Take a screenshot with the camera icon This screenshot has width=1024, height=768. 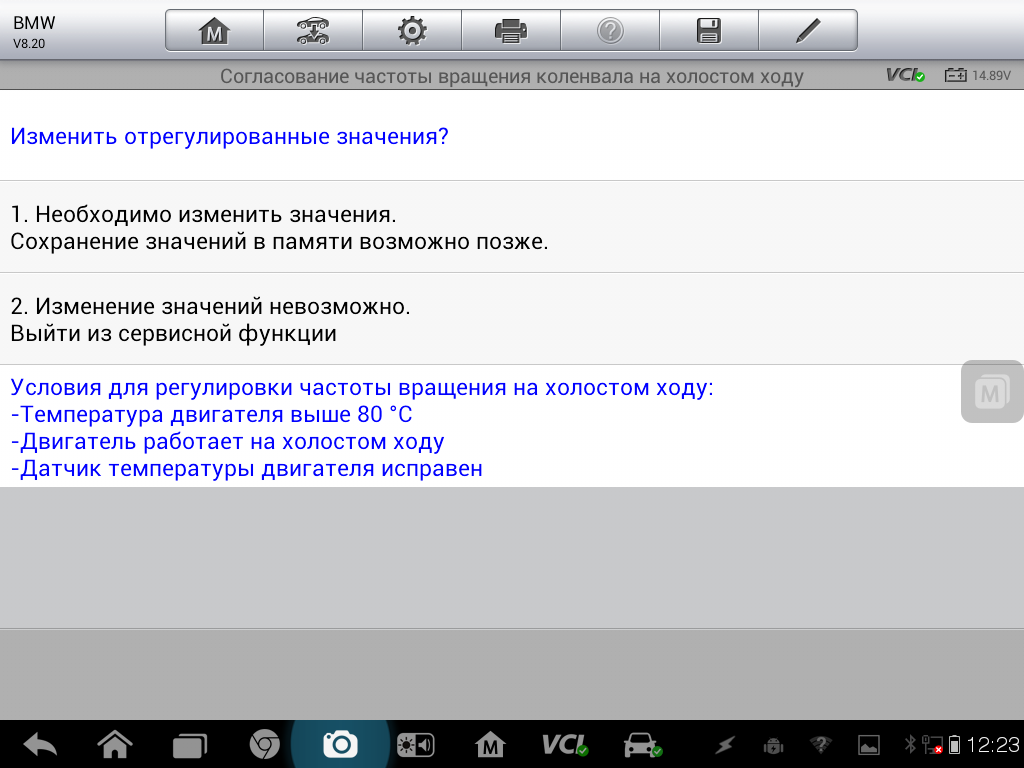click(340, 744)
